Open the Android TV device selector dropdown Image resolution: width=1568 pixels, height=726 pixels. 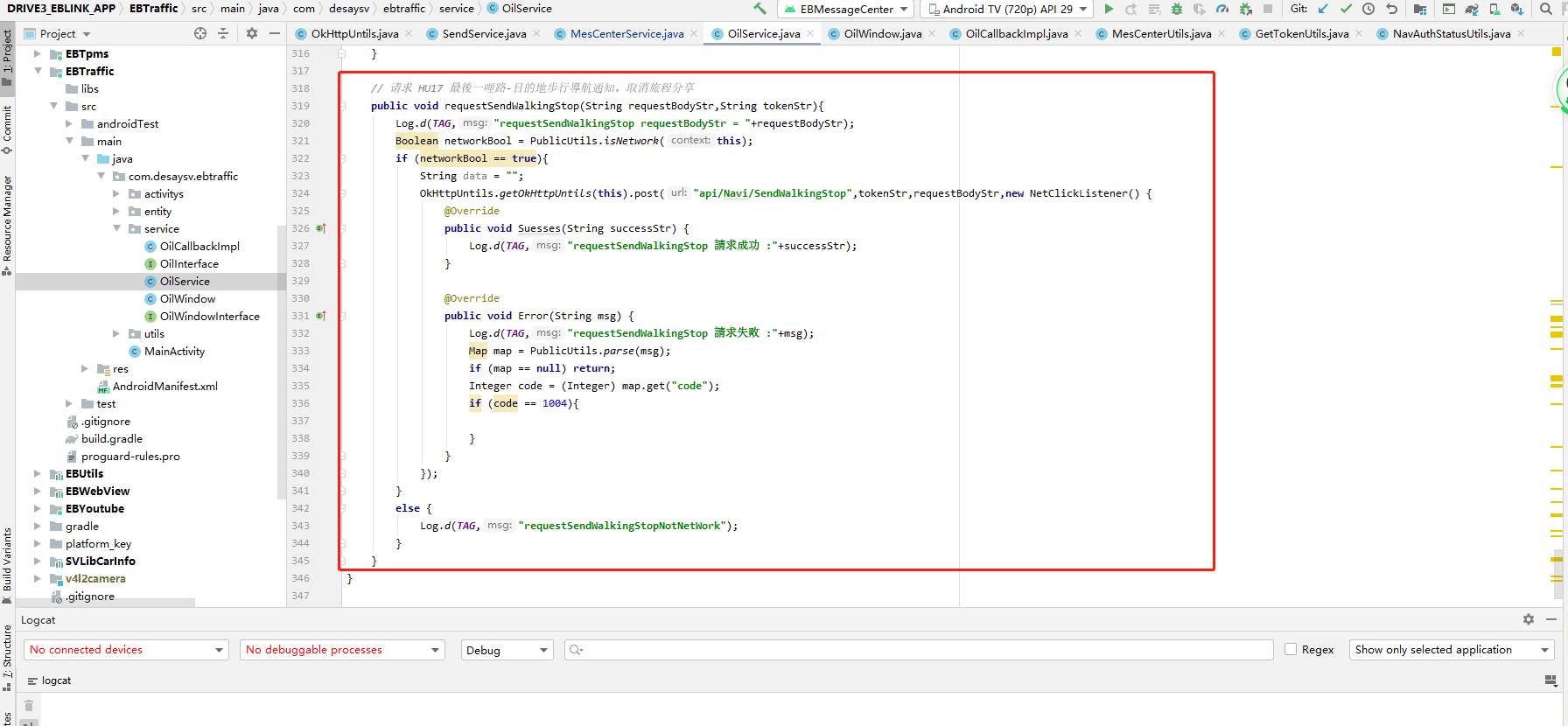click(1006, 9)
